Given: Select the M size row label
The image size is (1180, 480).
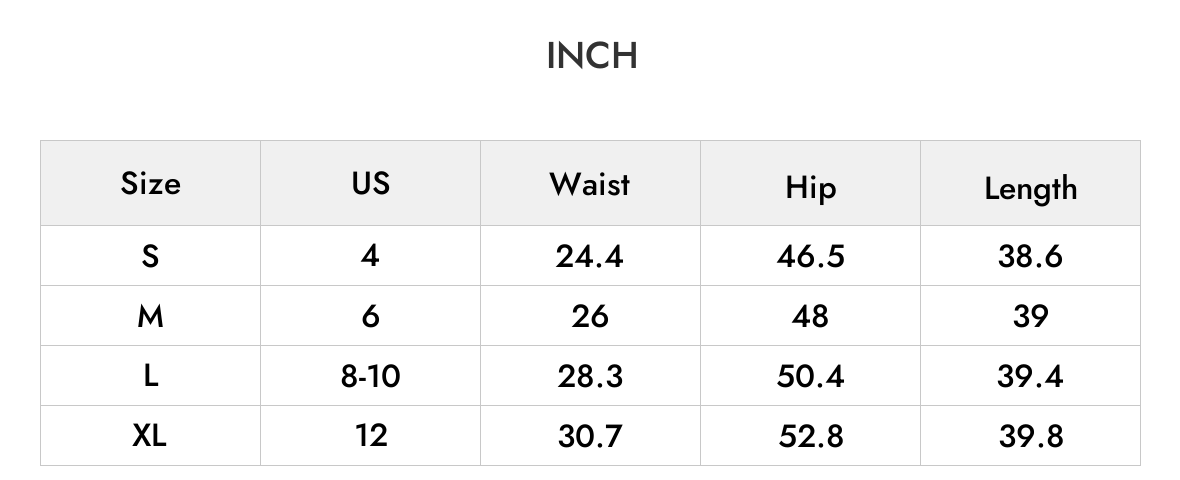Looking at the screenshot, I should pyautogui.click(x=151, y=316).
